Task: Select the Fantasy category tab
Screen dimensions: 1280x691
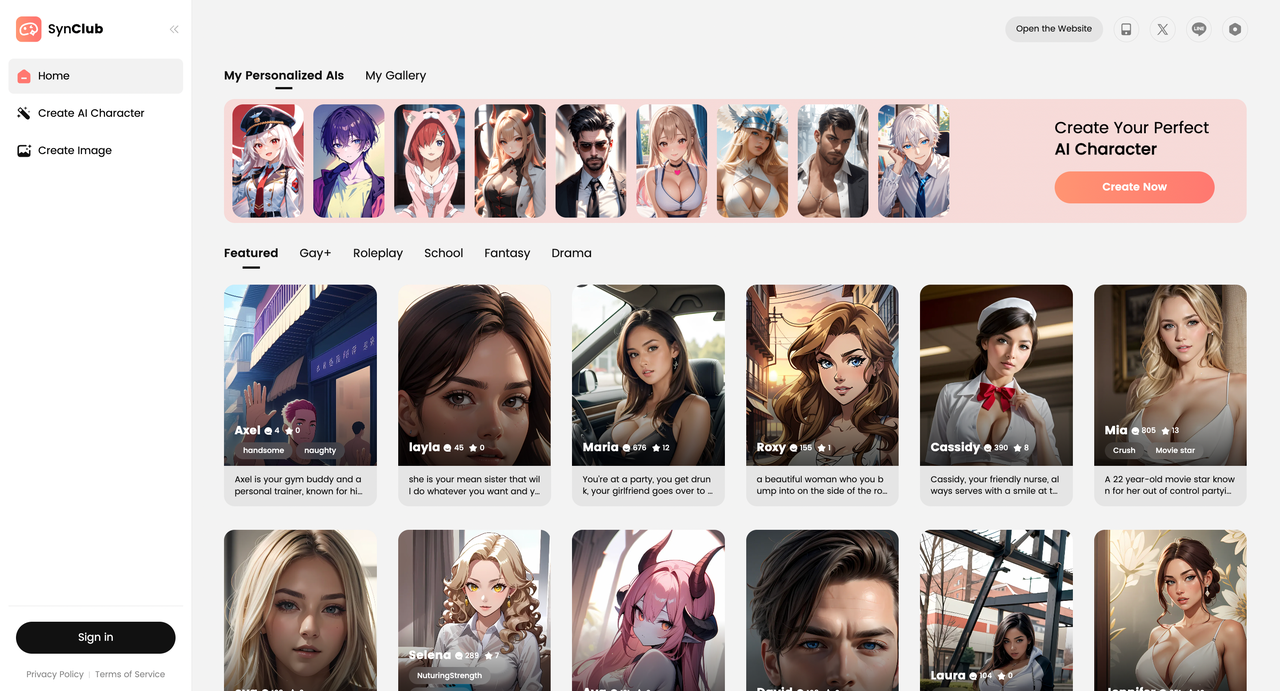Action: 507,253
